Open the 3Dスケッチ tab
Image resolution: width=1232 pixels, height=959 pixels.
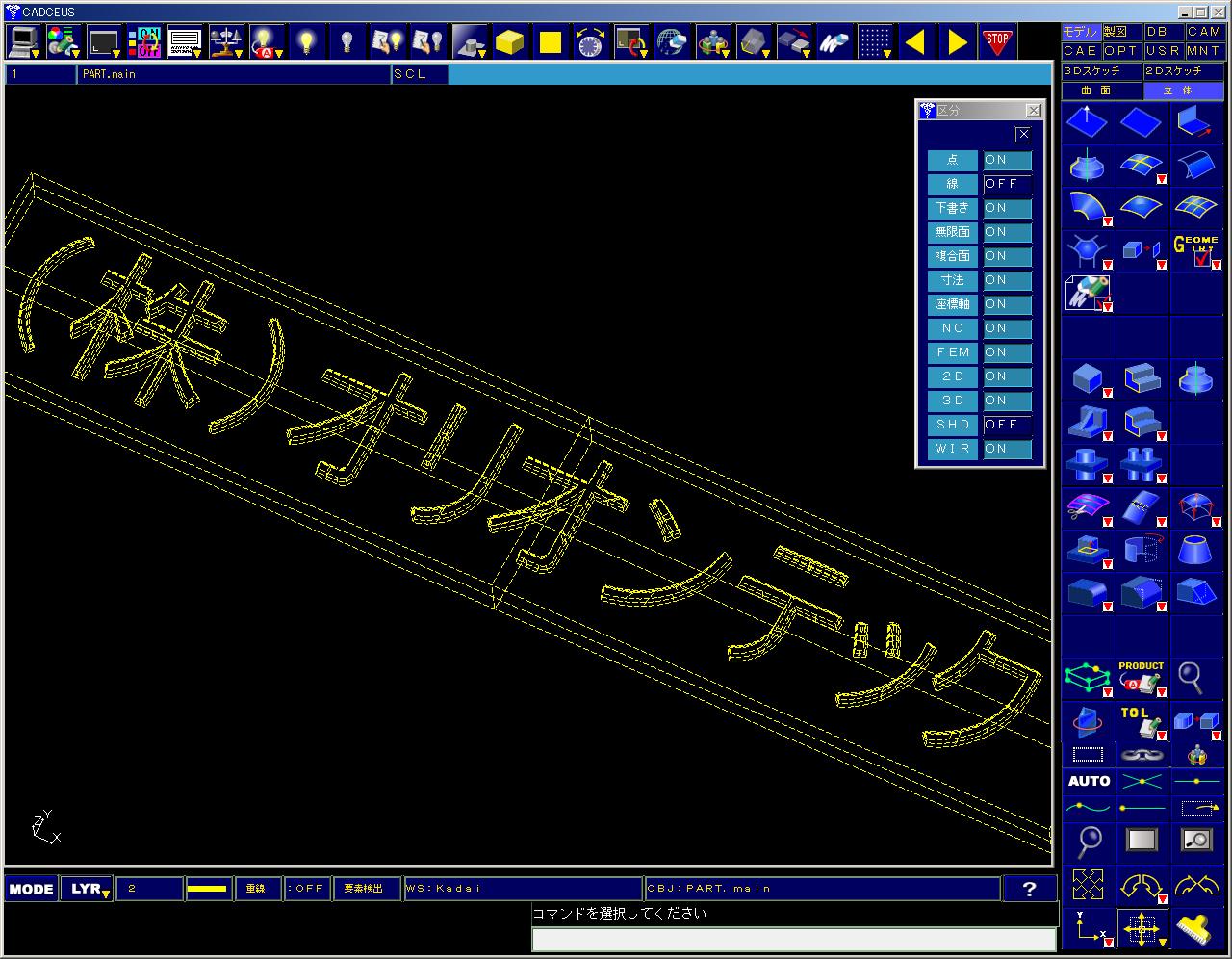click(x=1101, y=71)
